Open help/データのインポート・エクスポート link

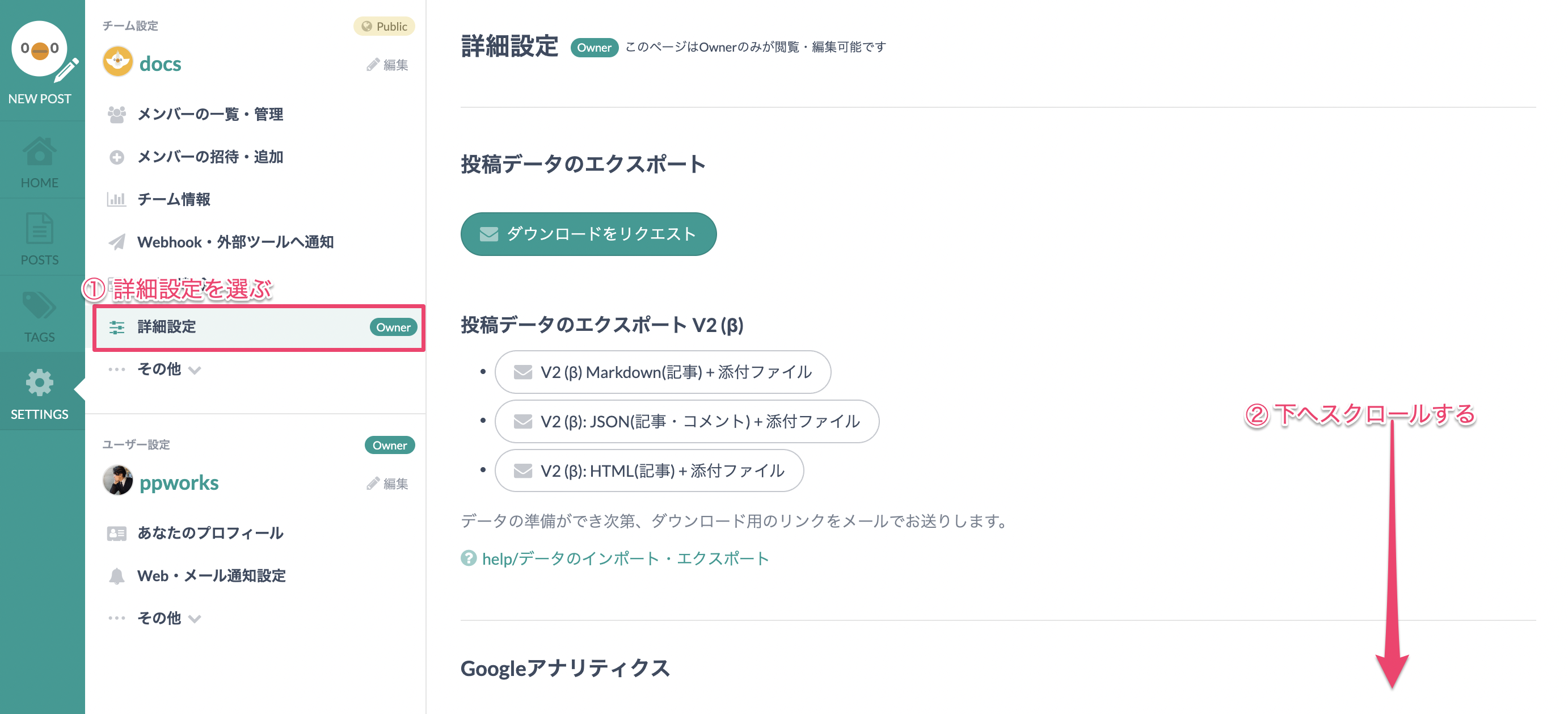[x=625, y=558]
